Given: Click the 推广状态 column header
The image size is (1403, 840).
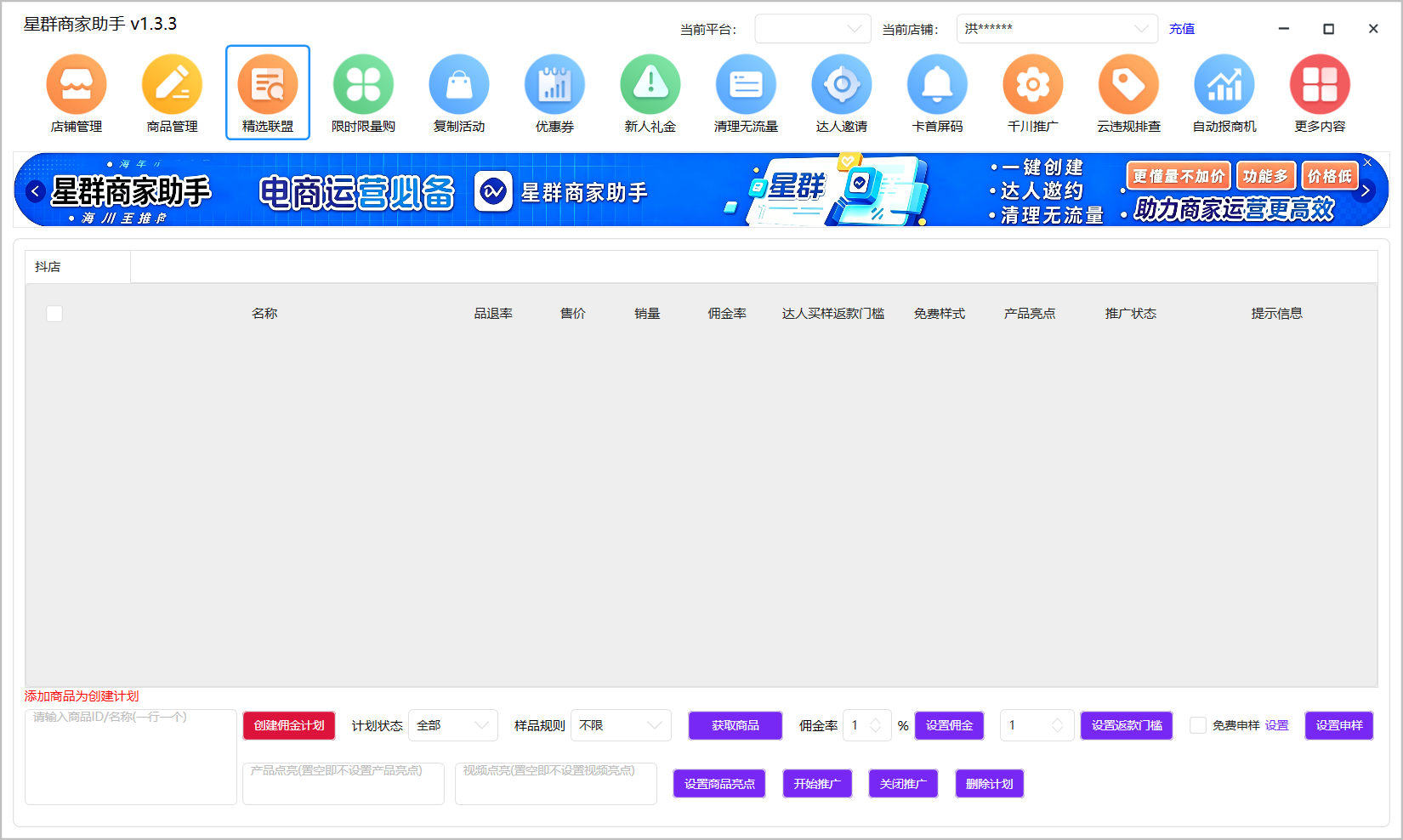Looking at the screenshot, I should (x=1131, y=314).
